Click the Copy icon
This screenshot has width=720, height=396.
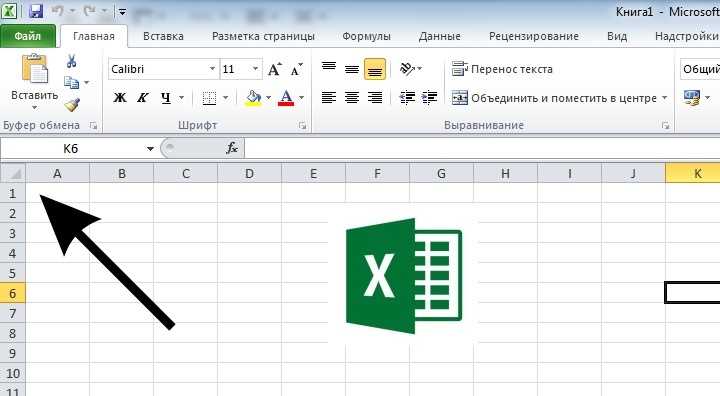(72, 83)
